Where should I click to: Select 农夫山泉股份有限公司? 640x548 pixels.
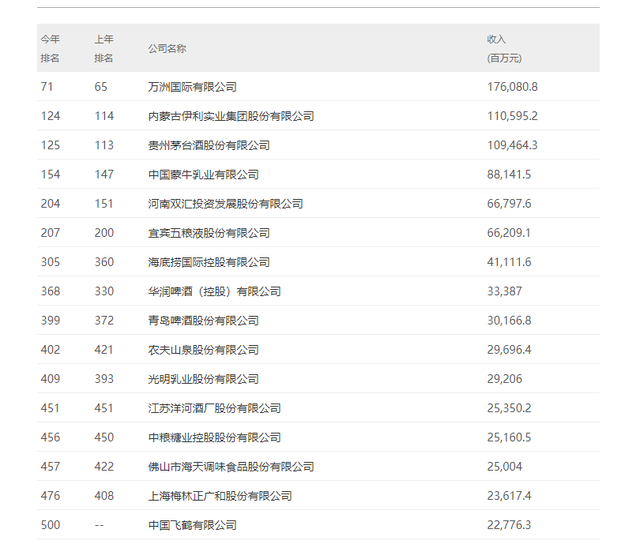click(x=203, y=350)
